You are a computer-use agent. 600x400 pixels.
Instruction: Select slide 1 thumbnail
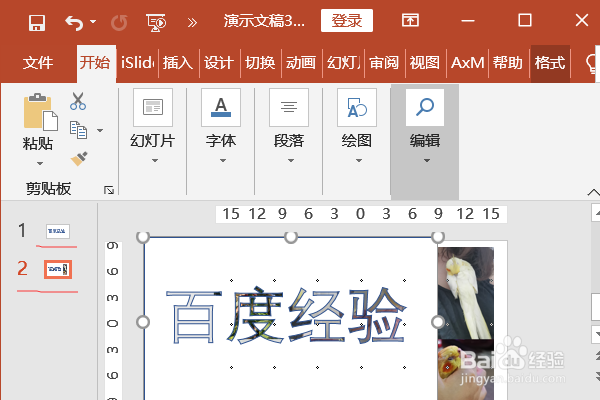58,232
